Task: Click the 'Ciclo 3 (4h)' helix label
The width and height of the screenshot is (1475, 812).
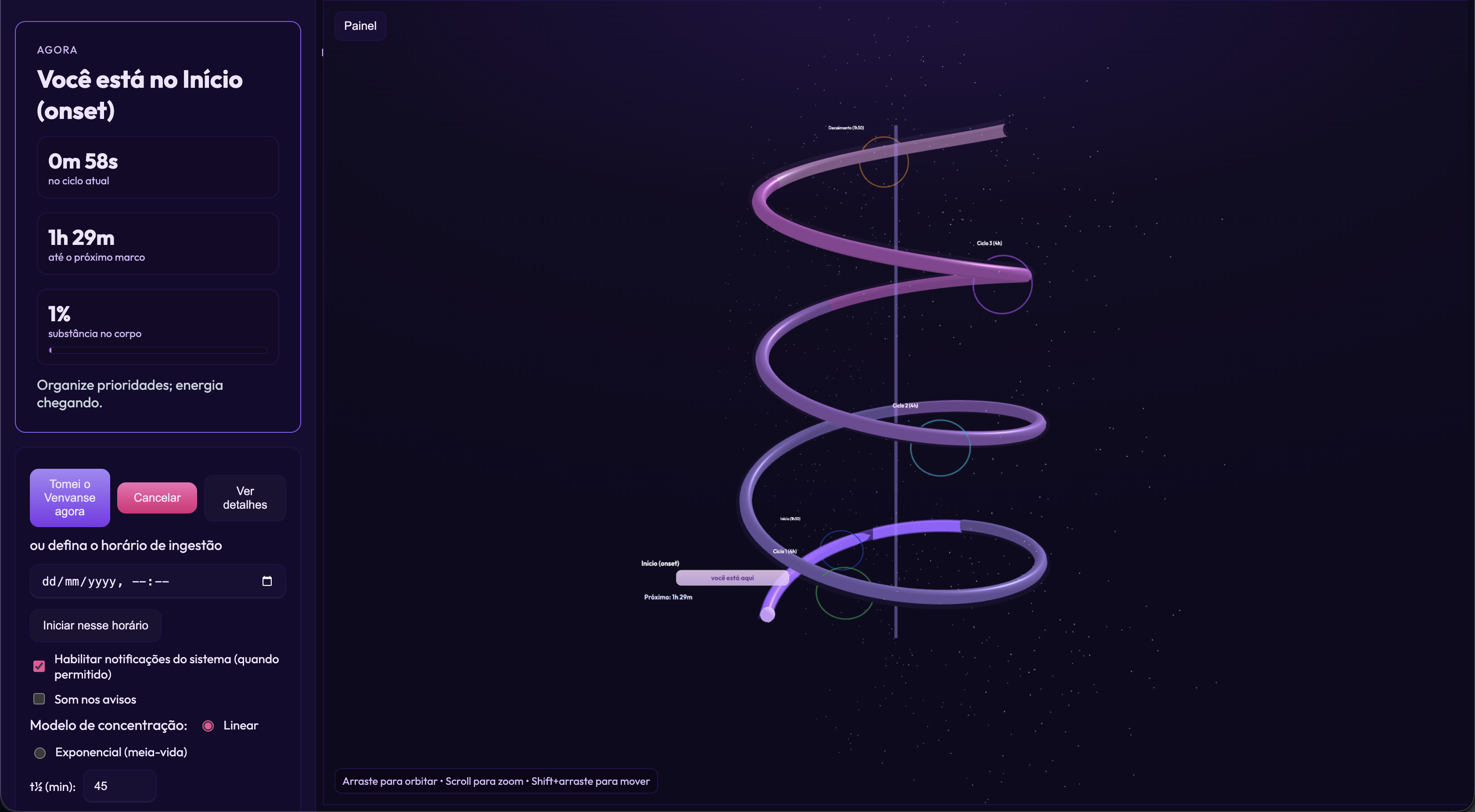Action: point(989,243)
